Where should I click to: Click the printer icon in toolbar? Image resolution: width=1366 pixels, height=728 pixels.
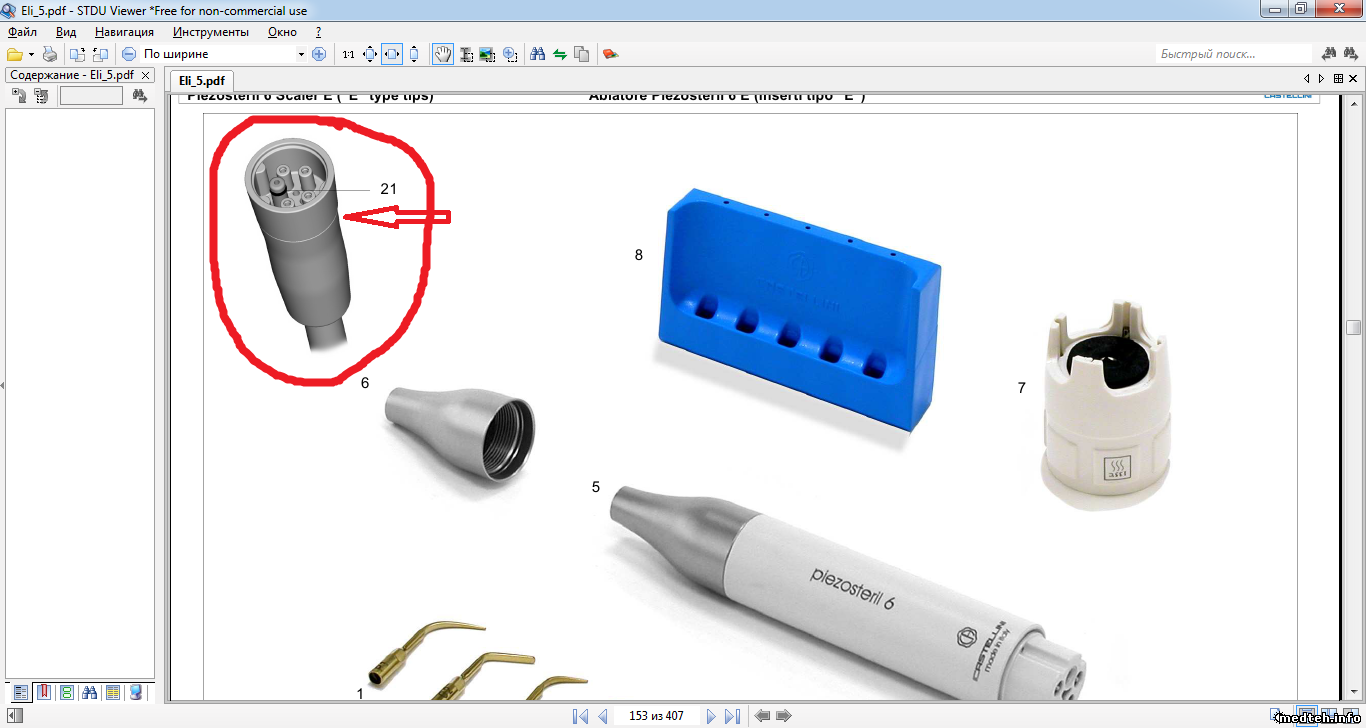[50, 54]
